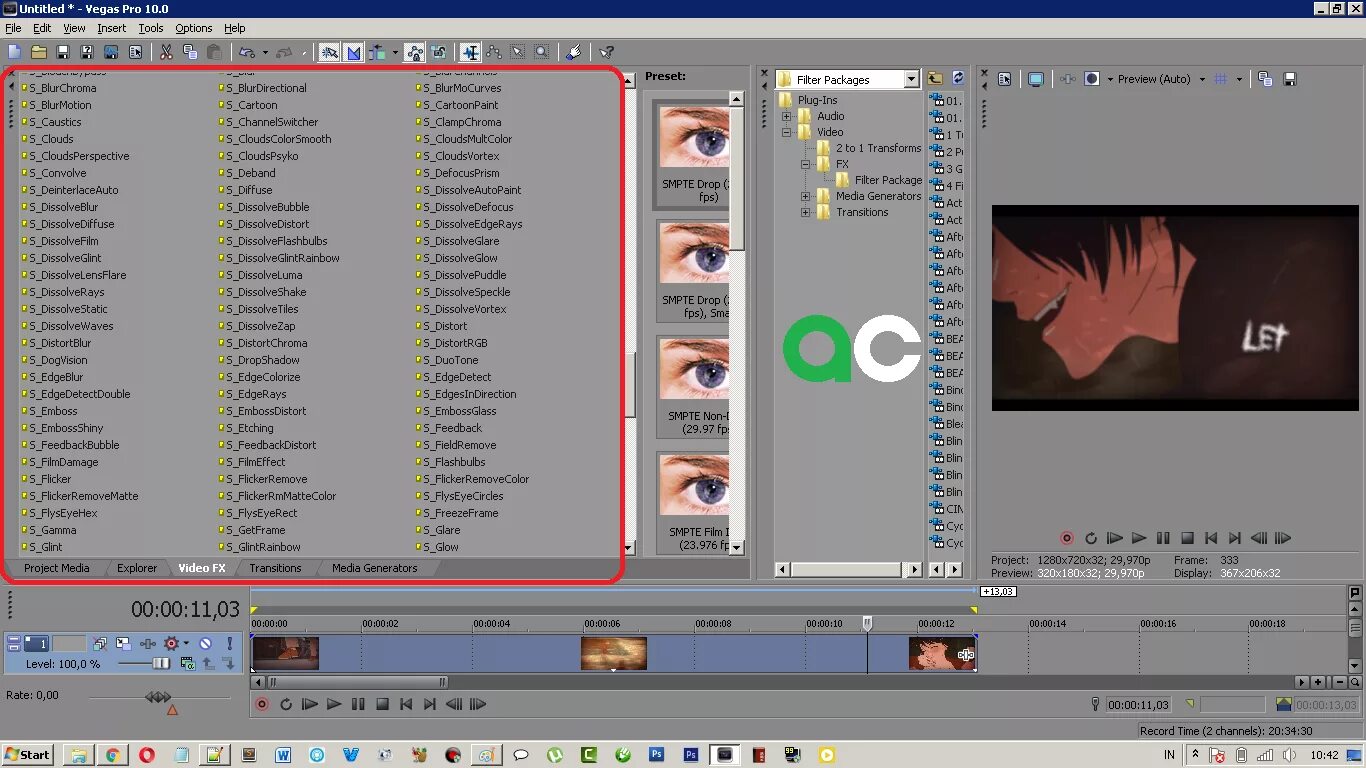Viewport: 1366px width, 768px height.
Task: Open the Options menu
Action: (x=193, y=28)
